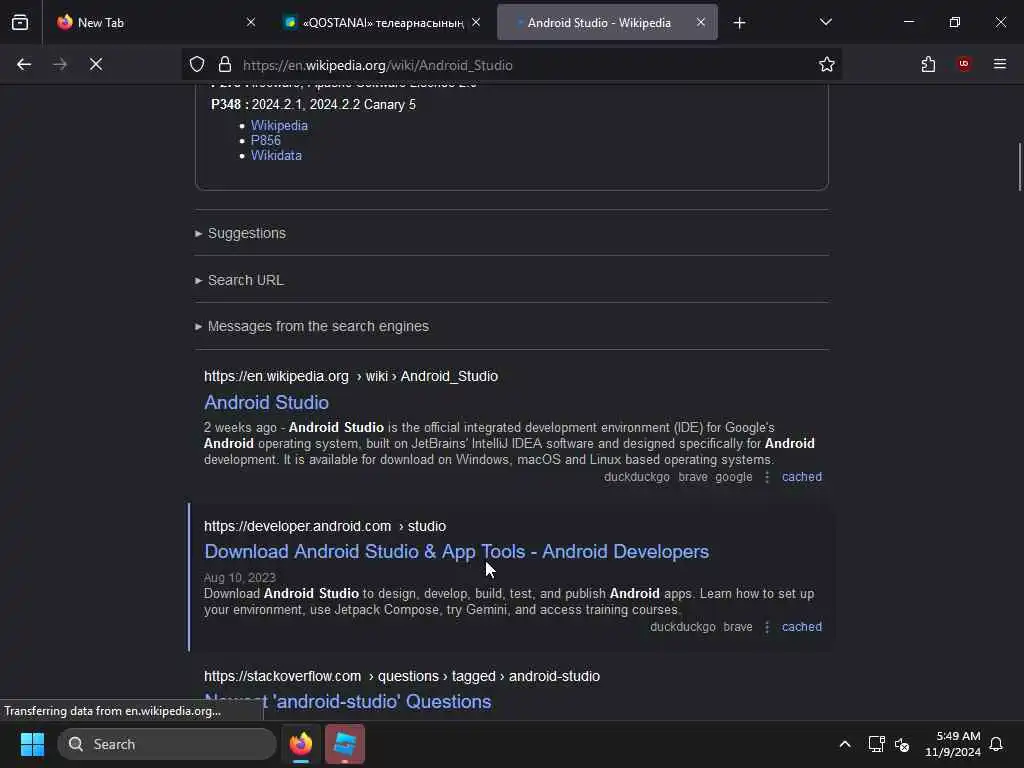The height and width of the screenshot is (768, 1024).
Task: Open Download Android Studio & App Tools result
Action: (456, 551)
